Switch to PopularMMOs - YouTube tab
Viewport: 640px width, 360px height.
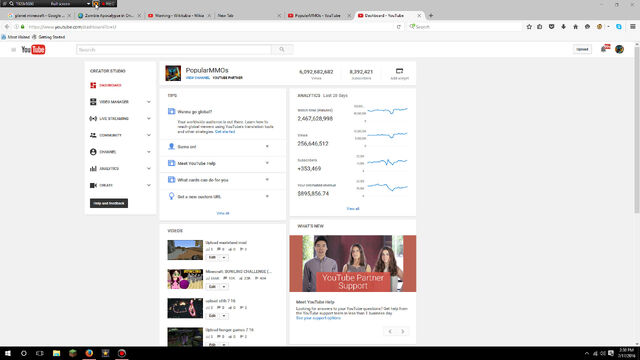point(318,16)
